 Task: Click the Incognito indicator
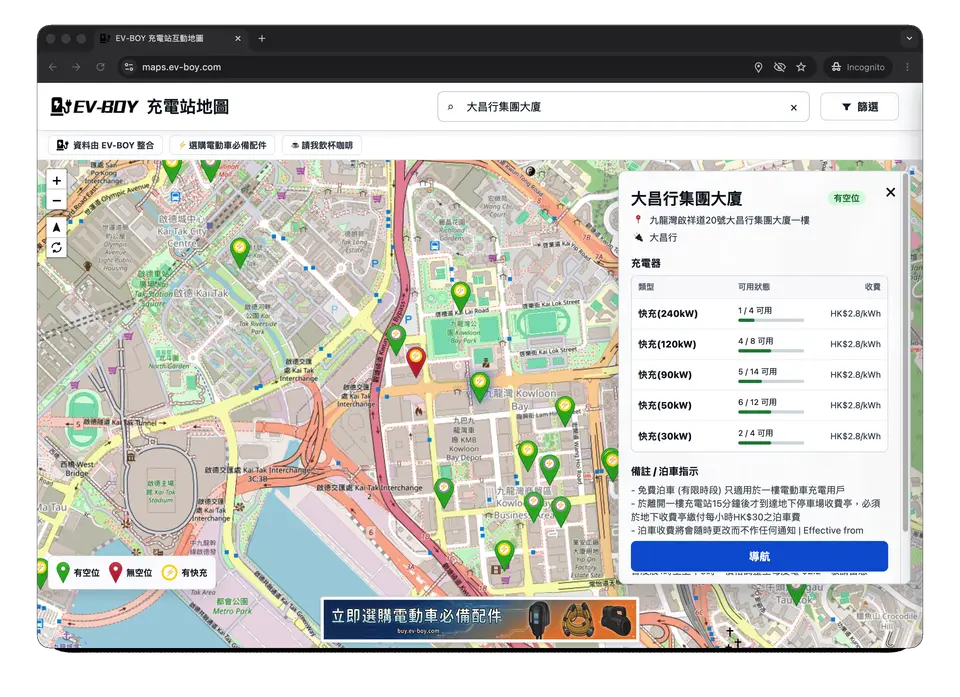click(858, 67)
